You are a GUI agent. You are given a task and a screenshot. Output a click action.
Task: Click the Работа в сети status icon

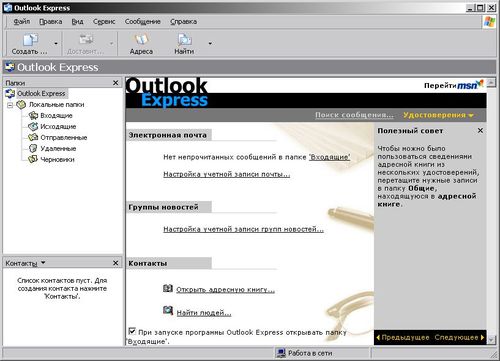[281, 353]
